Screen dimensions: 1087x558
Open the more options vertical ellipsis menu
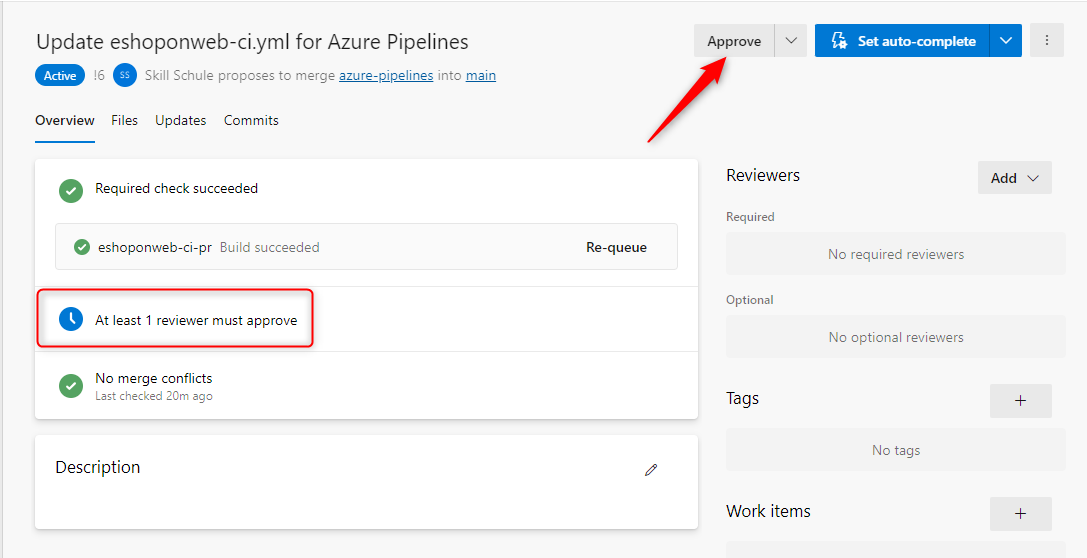[1047, 41]
